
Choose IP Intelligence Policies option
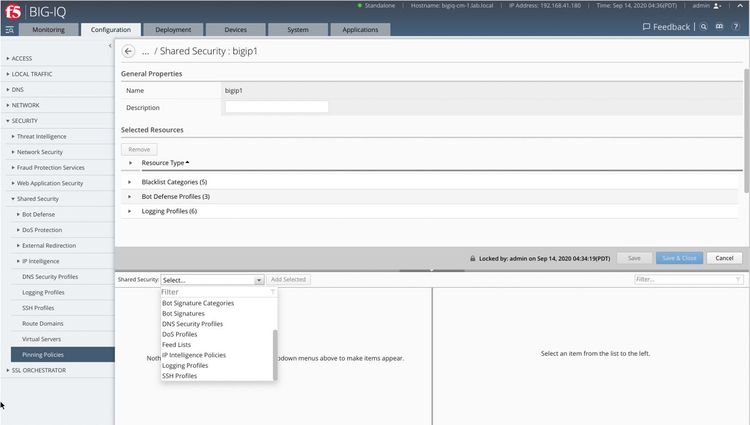(194, 355)
